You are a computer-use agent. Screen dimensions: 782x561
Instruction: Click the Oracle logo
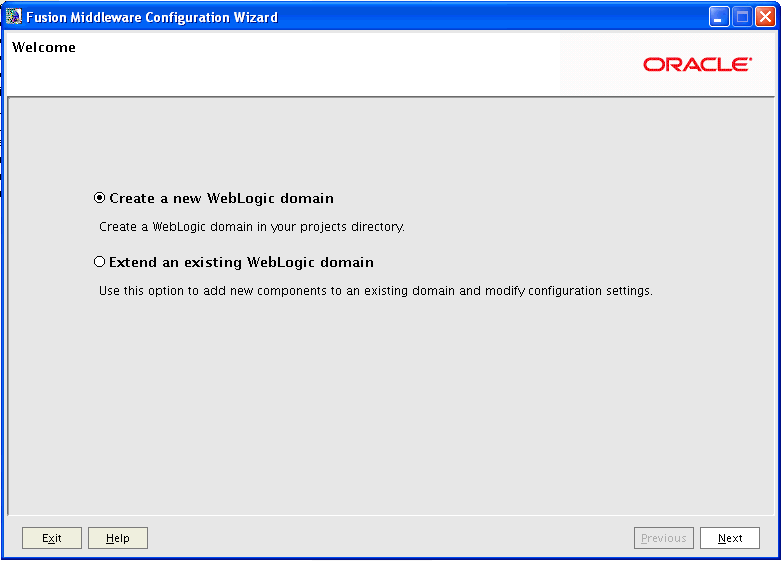[697, 64]
